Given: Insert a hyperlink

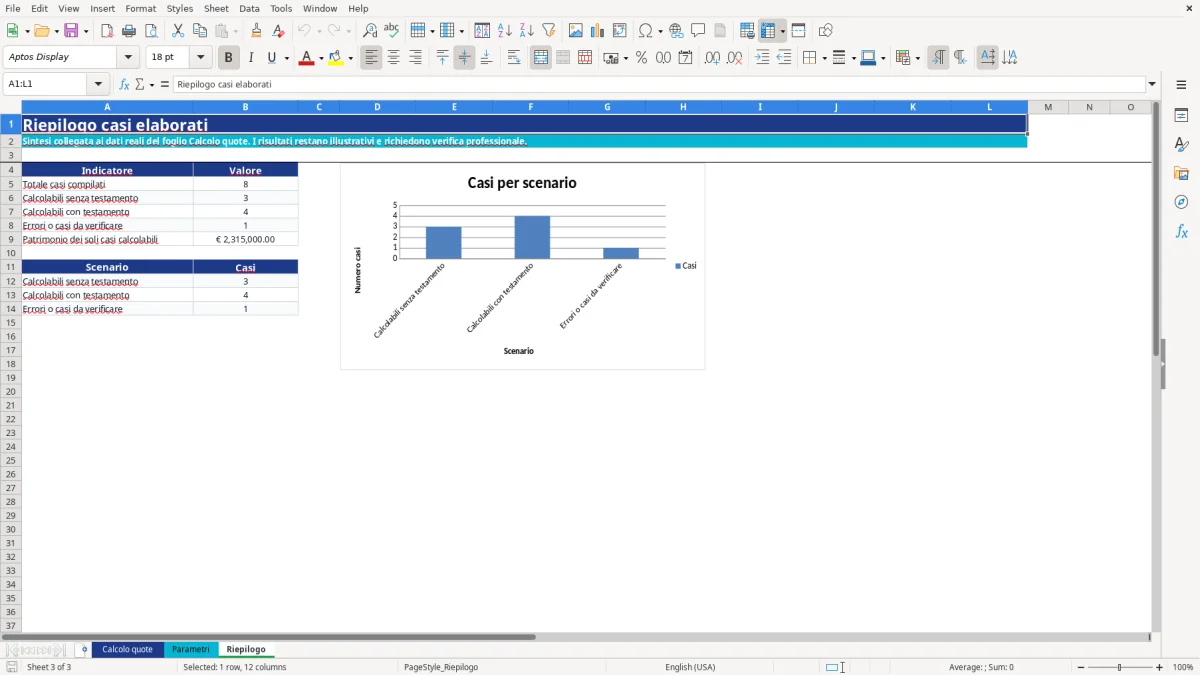Looking at the screenshot, I should tap(676, 31).
